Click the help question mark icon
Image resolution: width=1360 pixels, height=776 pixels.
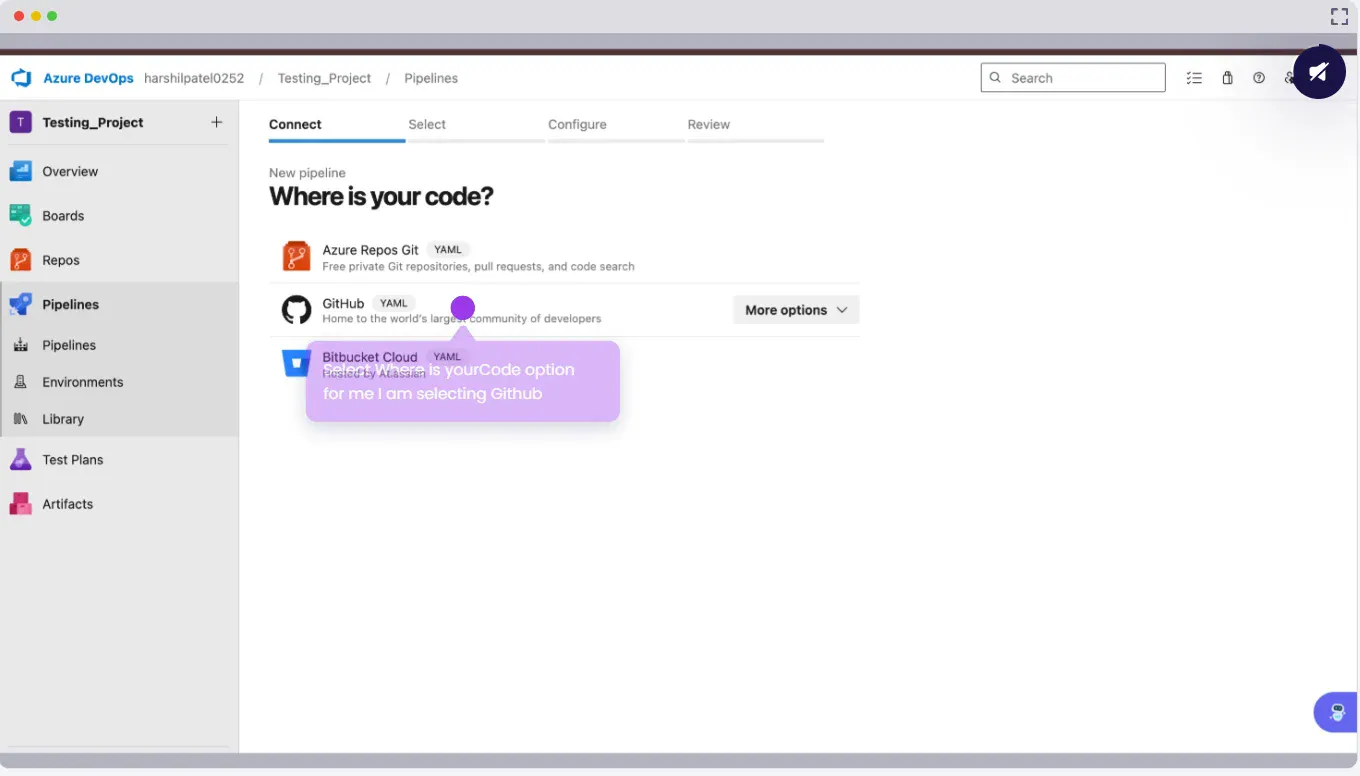pos(1259,78)
